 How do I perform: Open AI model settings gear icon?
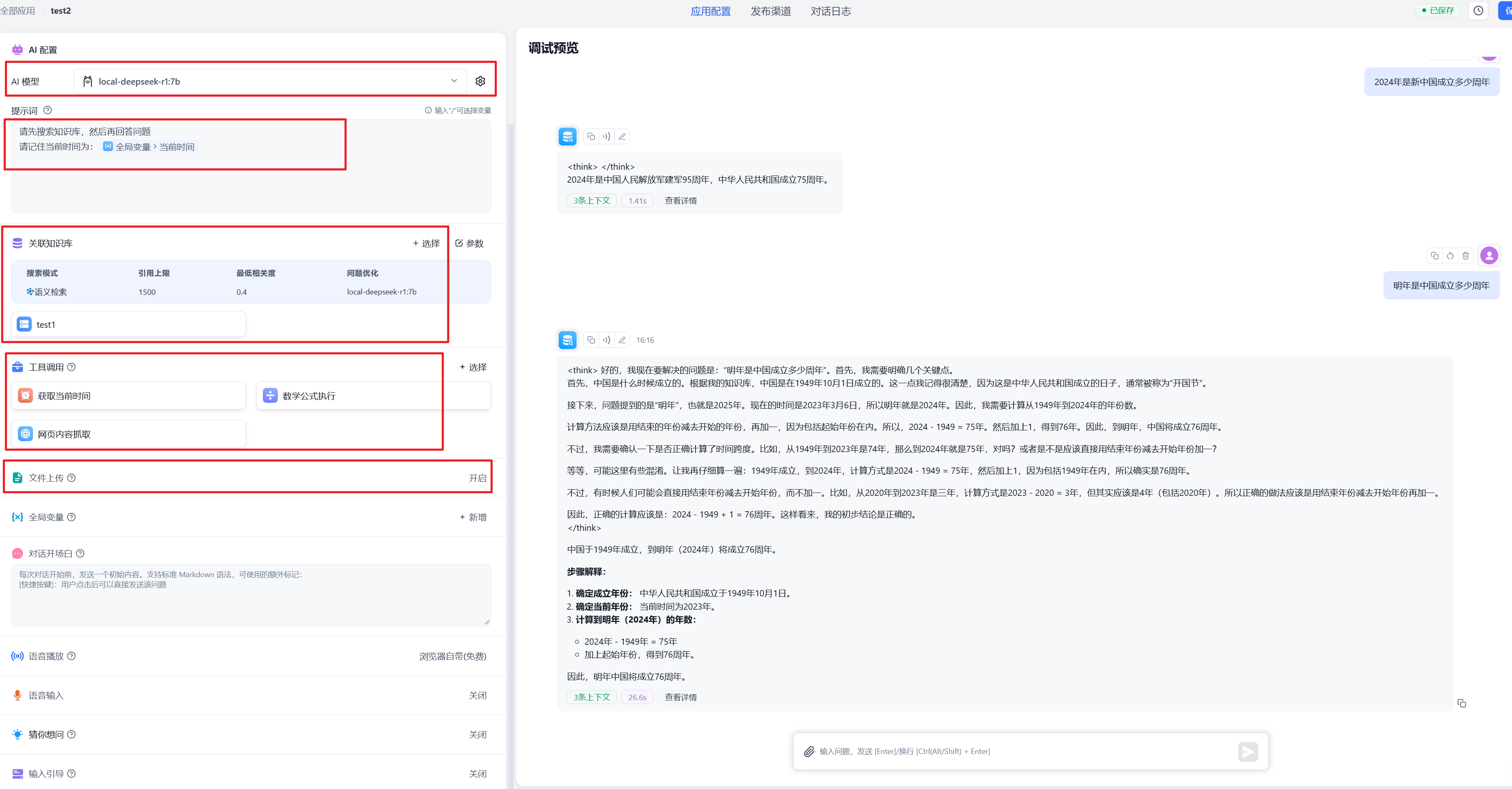pyautogui.click(x=480, y=81)
